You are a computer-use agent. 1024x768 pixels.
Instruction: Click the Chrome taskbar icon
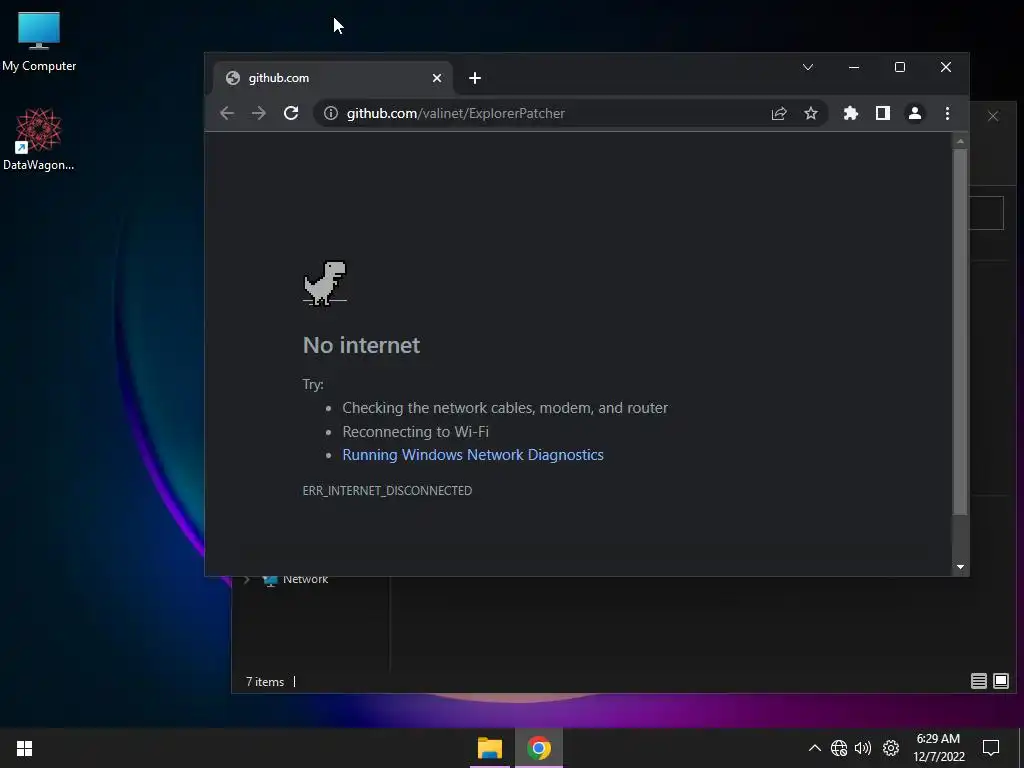pos(539,748)
